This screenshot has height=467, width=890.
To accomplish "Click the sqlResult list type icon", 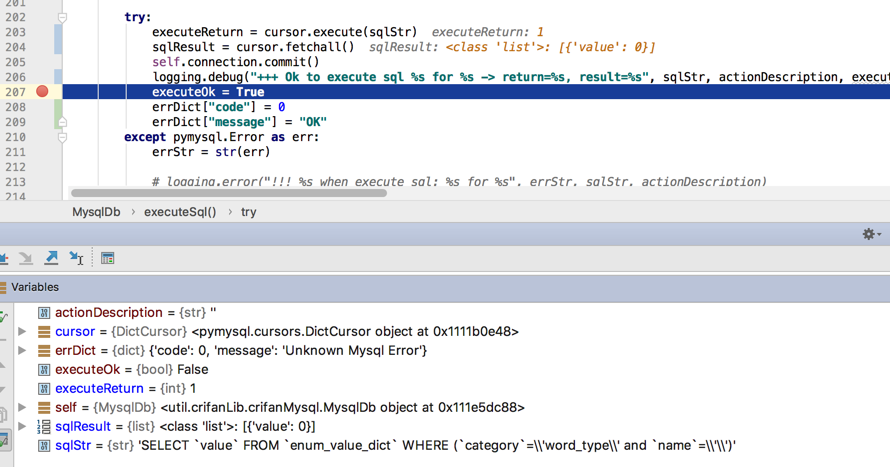I will click(44, 427).
